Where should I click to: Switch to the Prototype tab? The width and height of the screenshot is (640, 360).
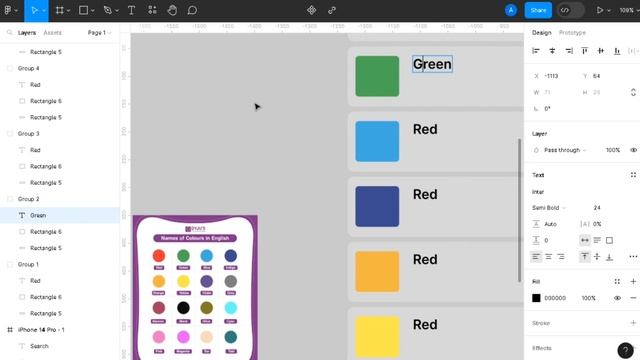[x=572, y=33]
